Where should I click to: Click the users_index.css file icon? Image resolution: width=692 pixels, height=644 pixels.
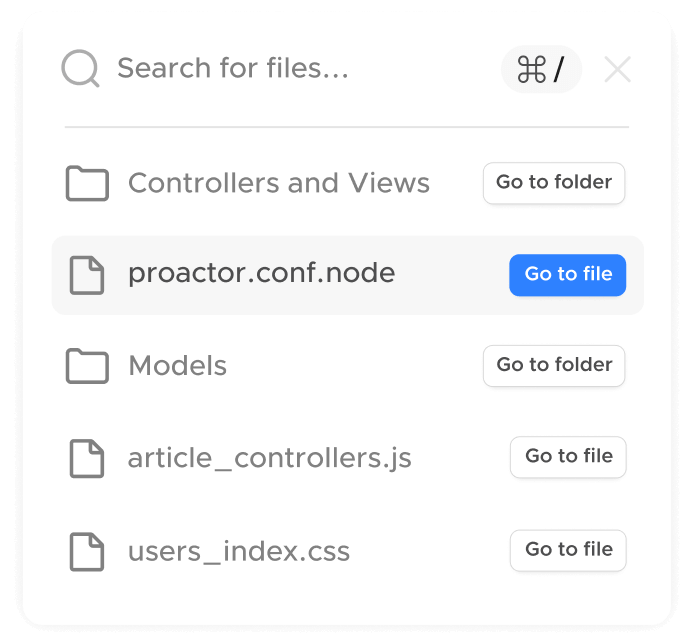[x=87, y=551]
